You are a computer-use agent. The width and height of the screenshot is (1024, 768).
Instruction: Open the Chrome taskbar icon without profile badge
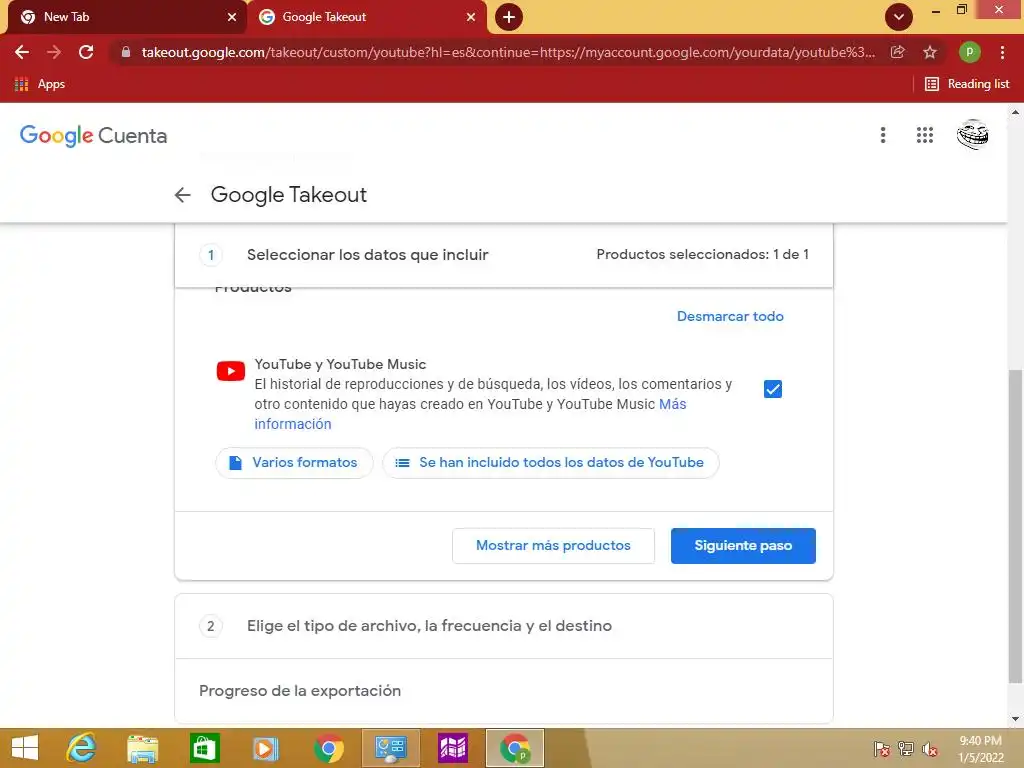[328, 748]
